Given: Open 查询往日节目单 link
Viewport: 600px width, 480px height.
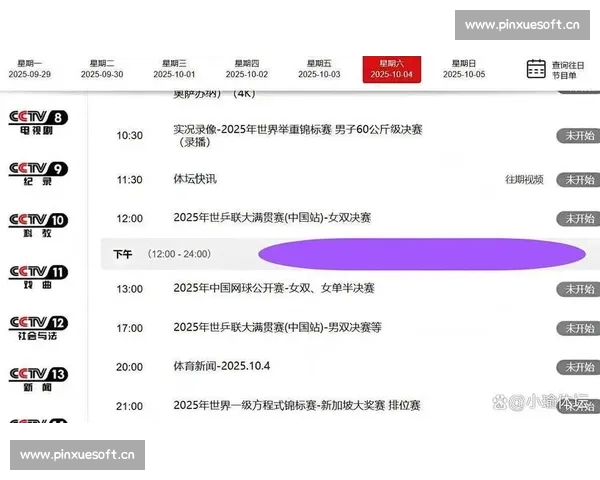Looking at the screenshot, I should [x=570, y=68].
